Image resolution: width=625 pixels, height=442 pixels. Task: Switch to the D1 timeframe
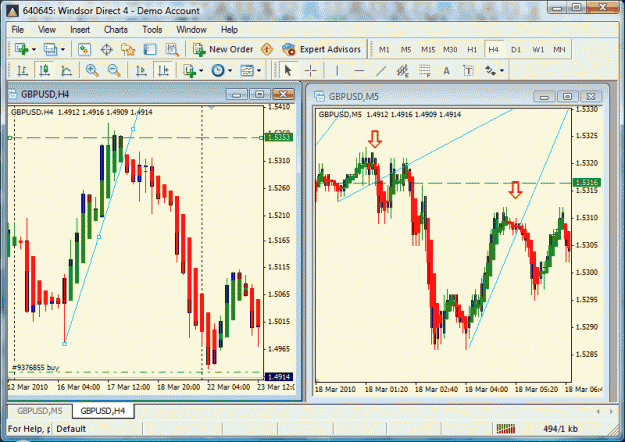click(516, 49)
